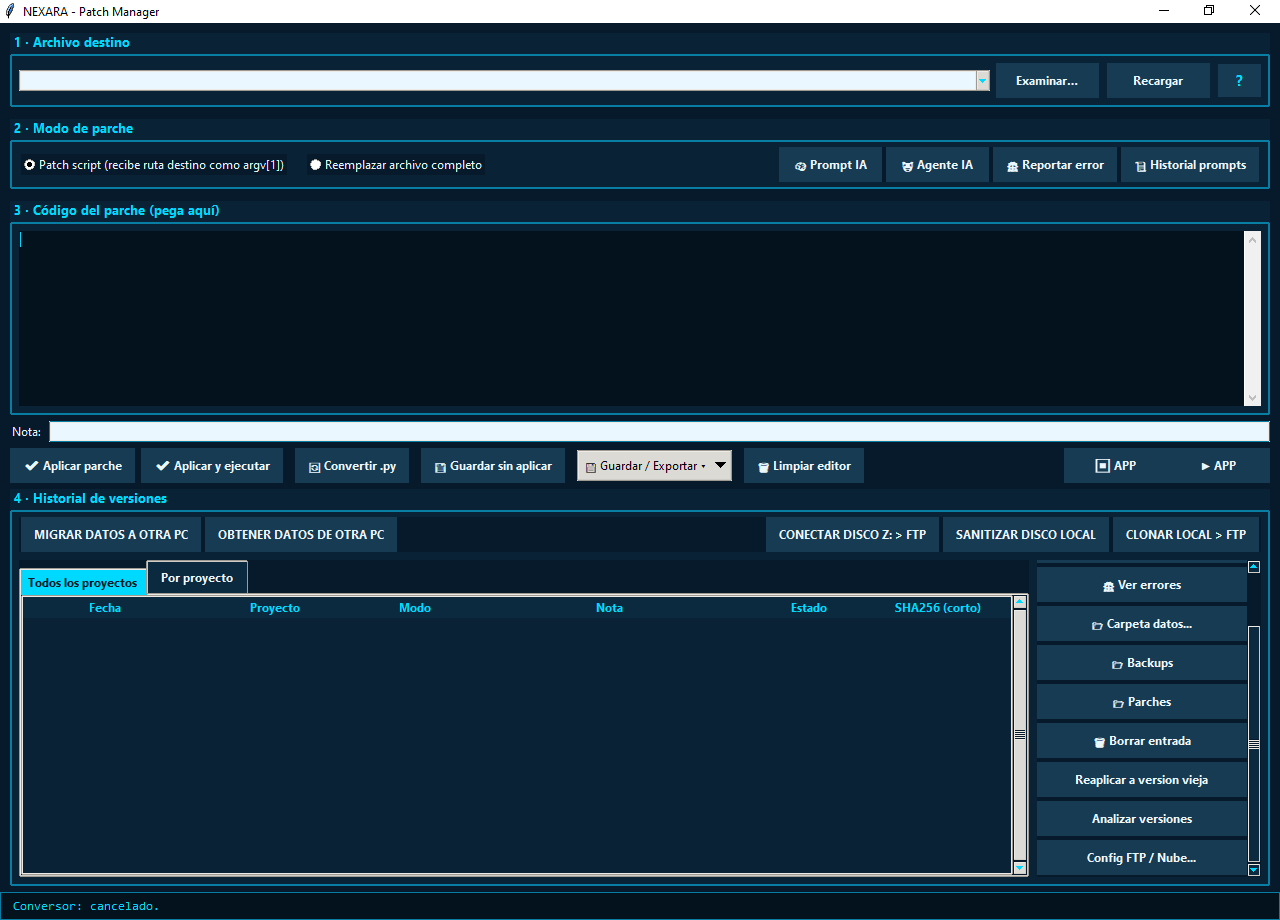
Task: Switch to the Por proyecto tab
Action: point(197,578)
